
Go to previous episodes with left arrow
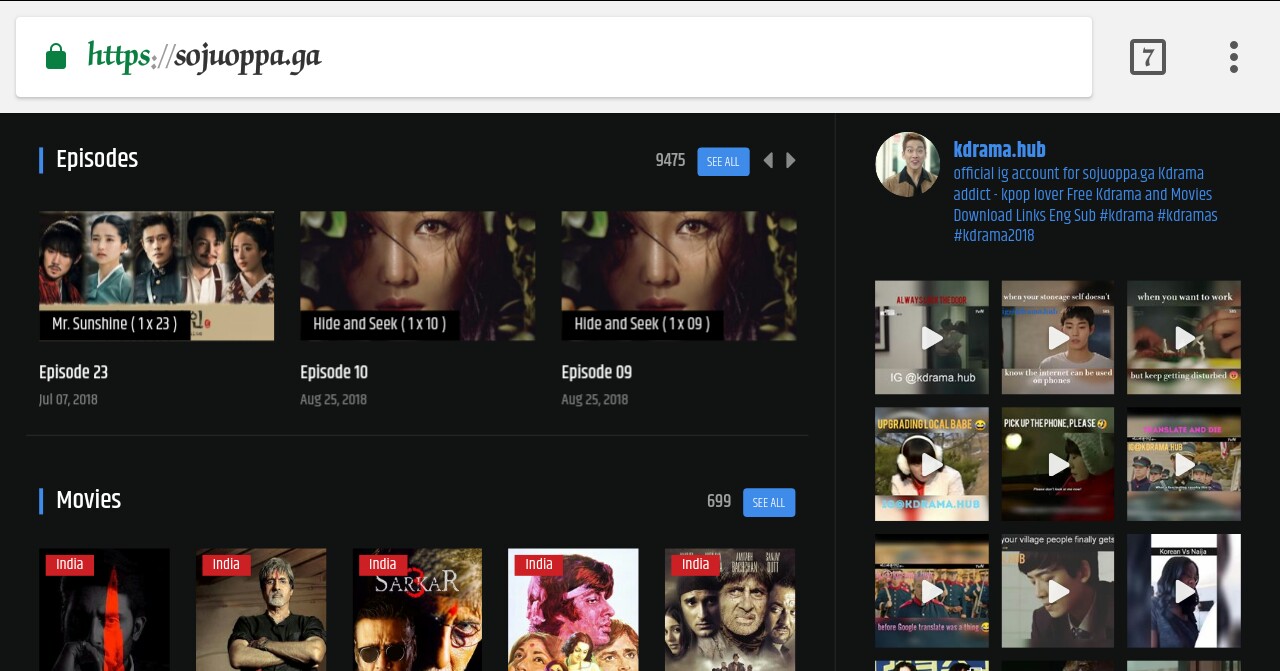click(768, 161)
